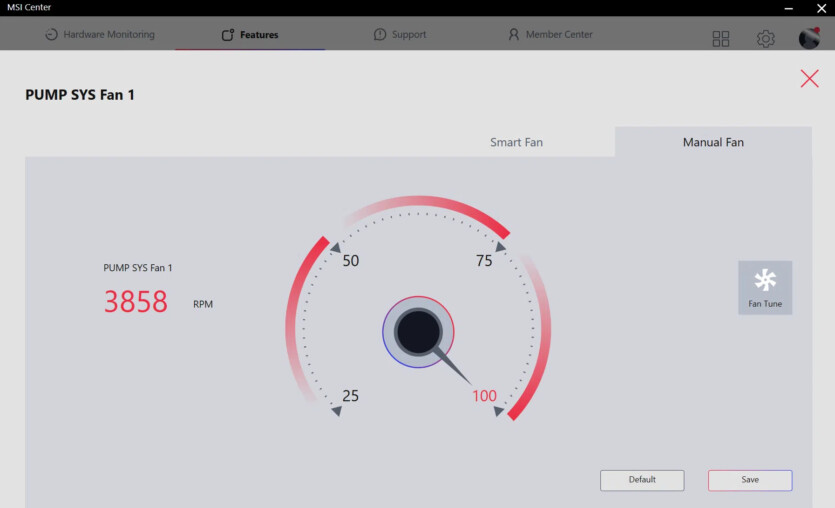Viewport: 835px width, 508px height.
Task: Set the fan dial to 50 percent
Action: pos(350,260)
